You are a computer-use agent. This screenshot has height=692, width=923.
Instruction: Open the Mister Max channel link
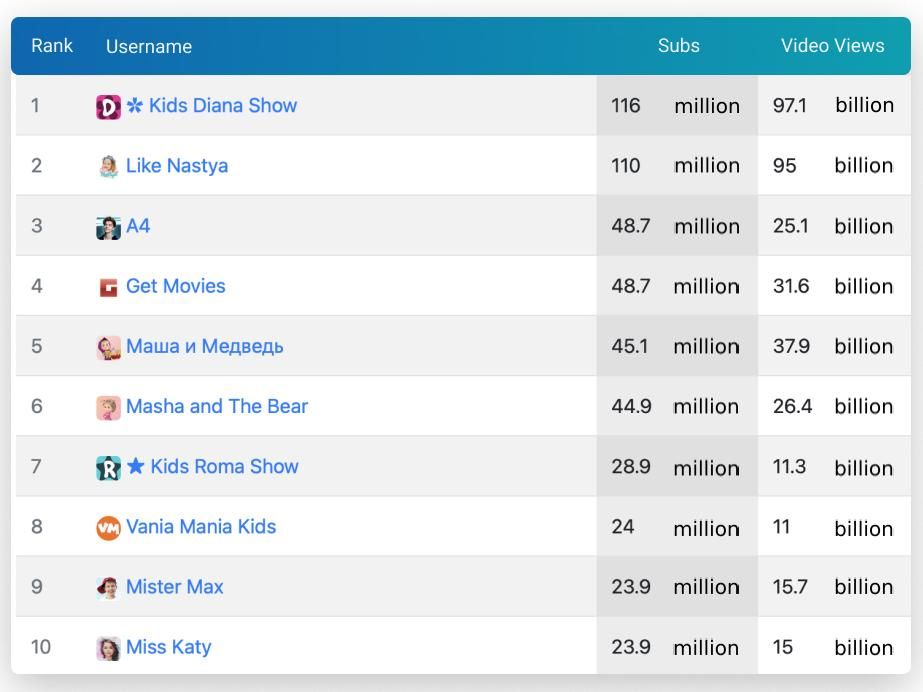[175, 586]
